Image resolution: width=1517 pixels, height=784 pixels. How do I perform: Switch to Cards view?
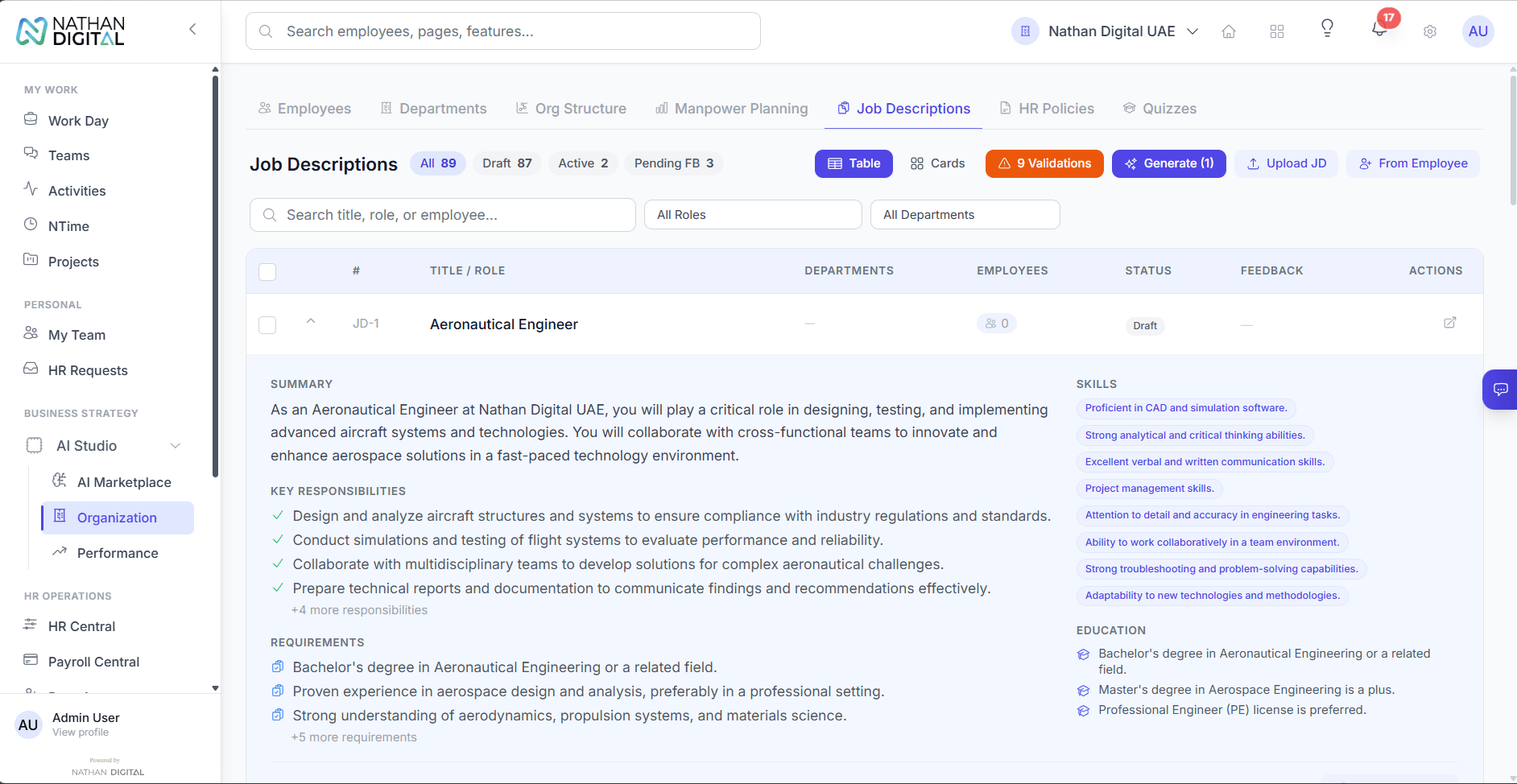pyautogui.click(x=937, y=163)
